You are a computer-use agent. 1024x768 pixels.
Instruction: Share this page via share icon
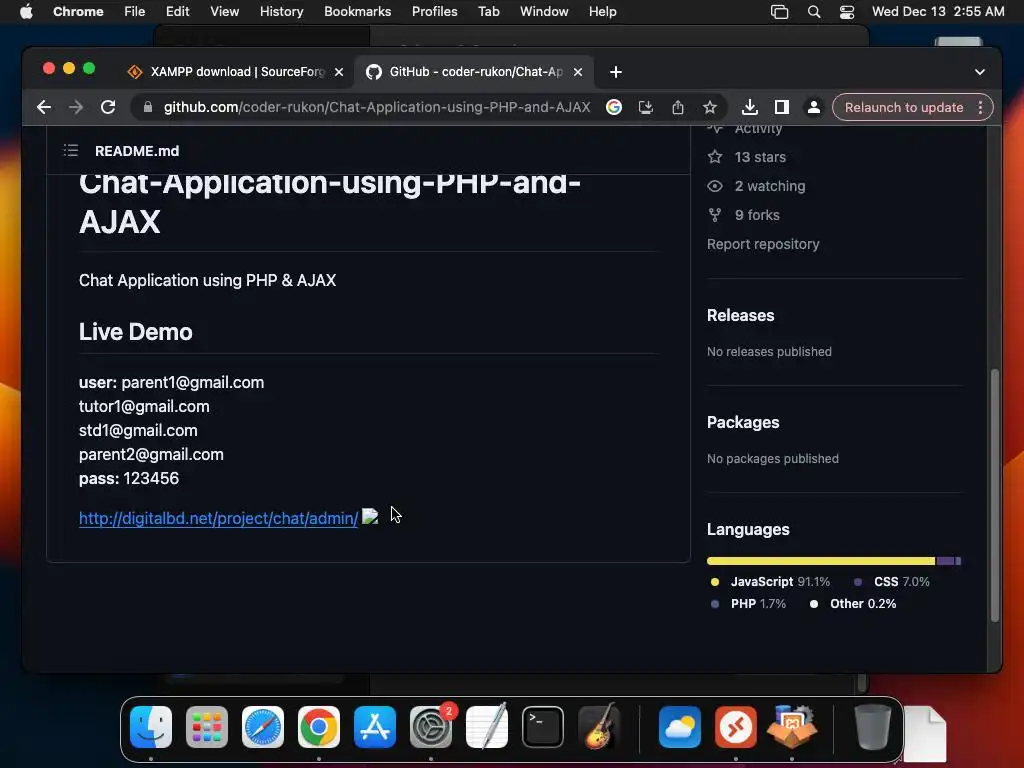coord(678,107)
